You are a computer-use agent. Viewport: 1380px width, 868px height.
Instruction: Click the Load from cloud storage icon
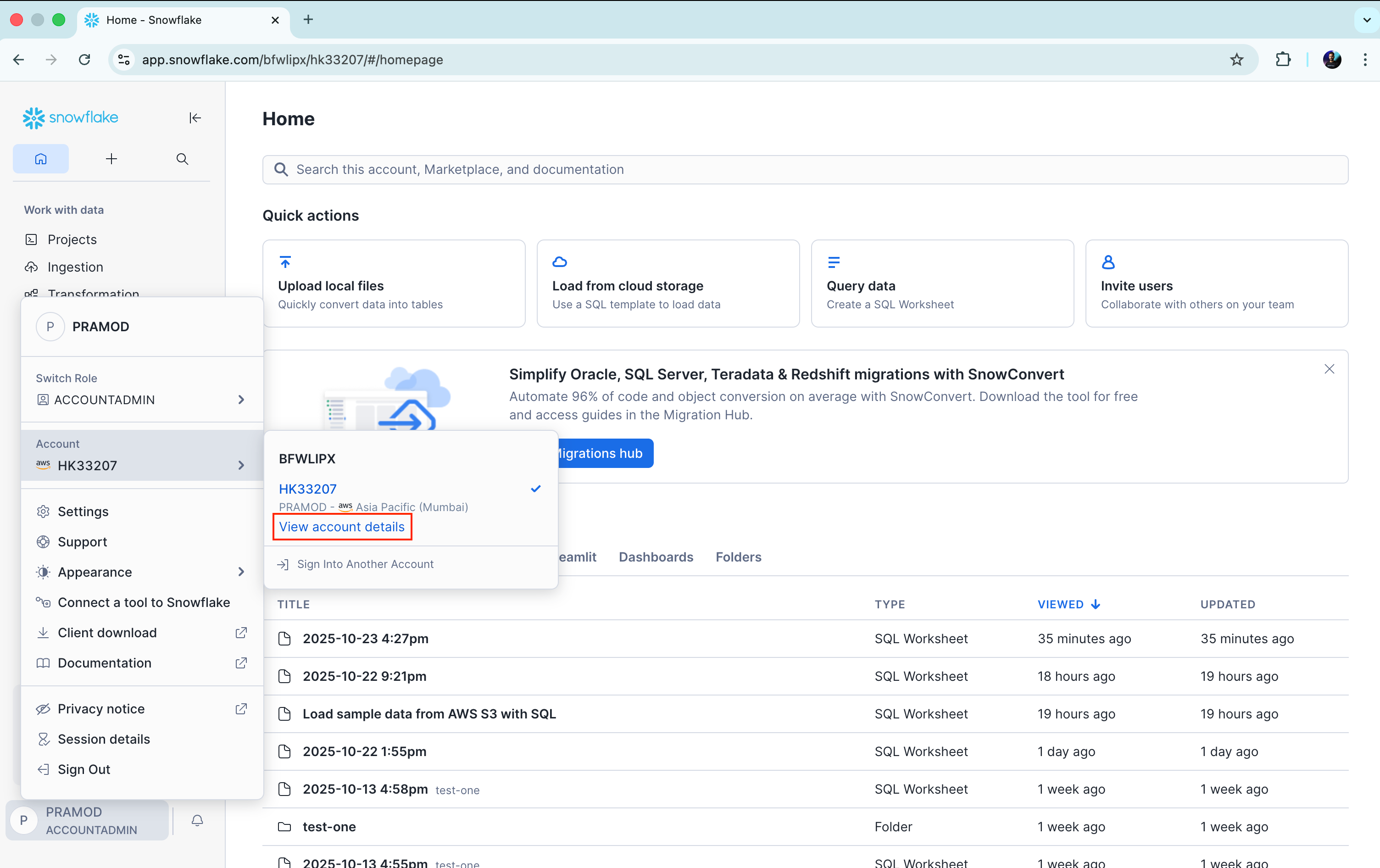click(x=559, y=262)
